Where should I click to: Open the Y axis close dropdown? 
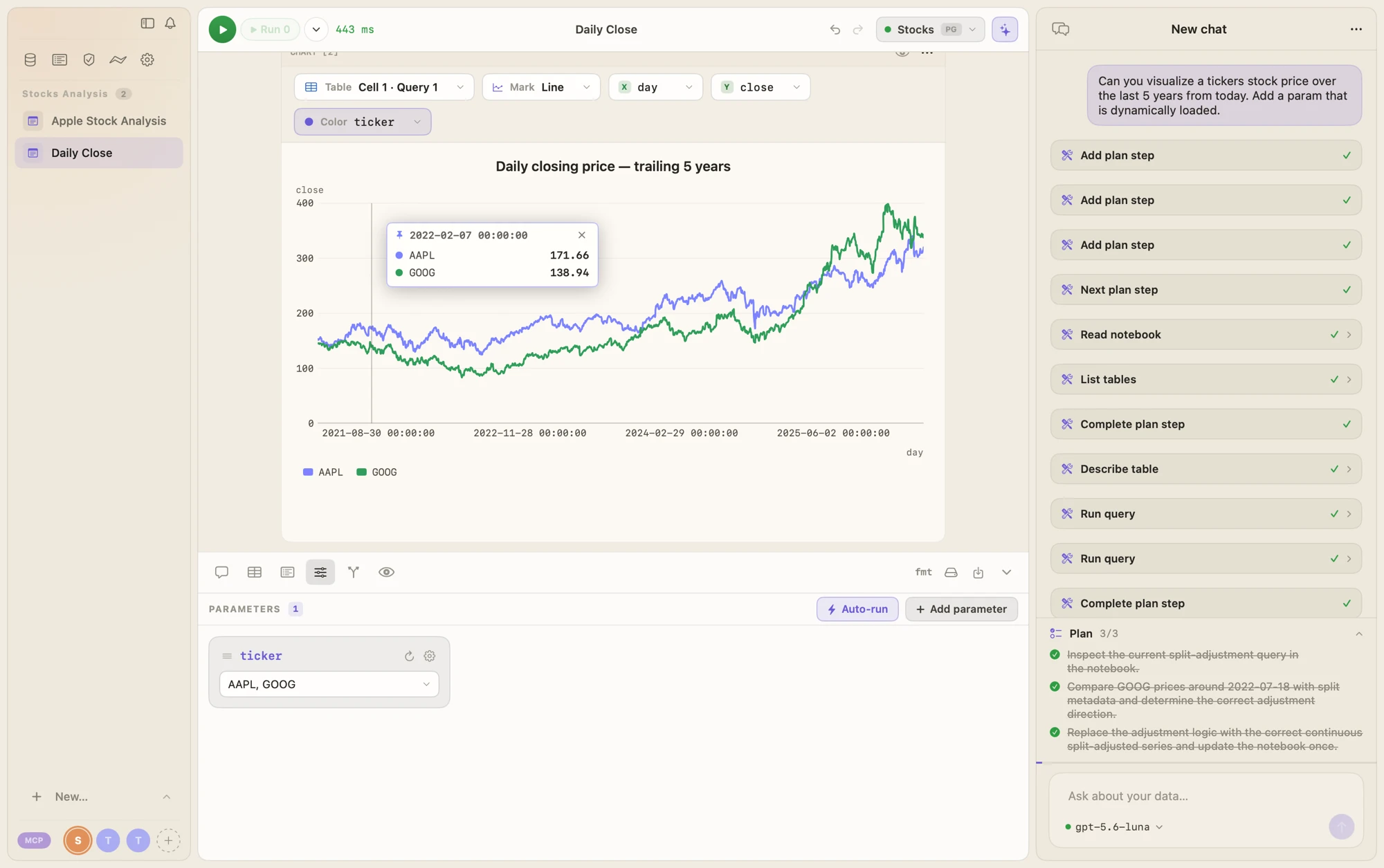coord(761,87)
